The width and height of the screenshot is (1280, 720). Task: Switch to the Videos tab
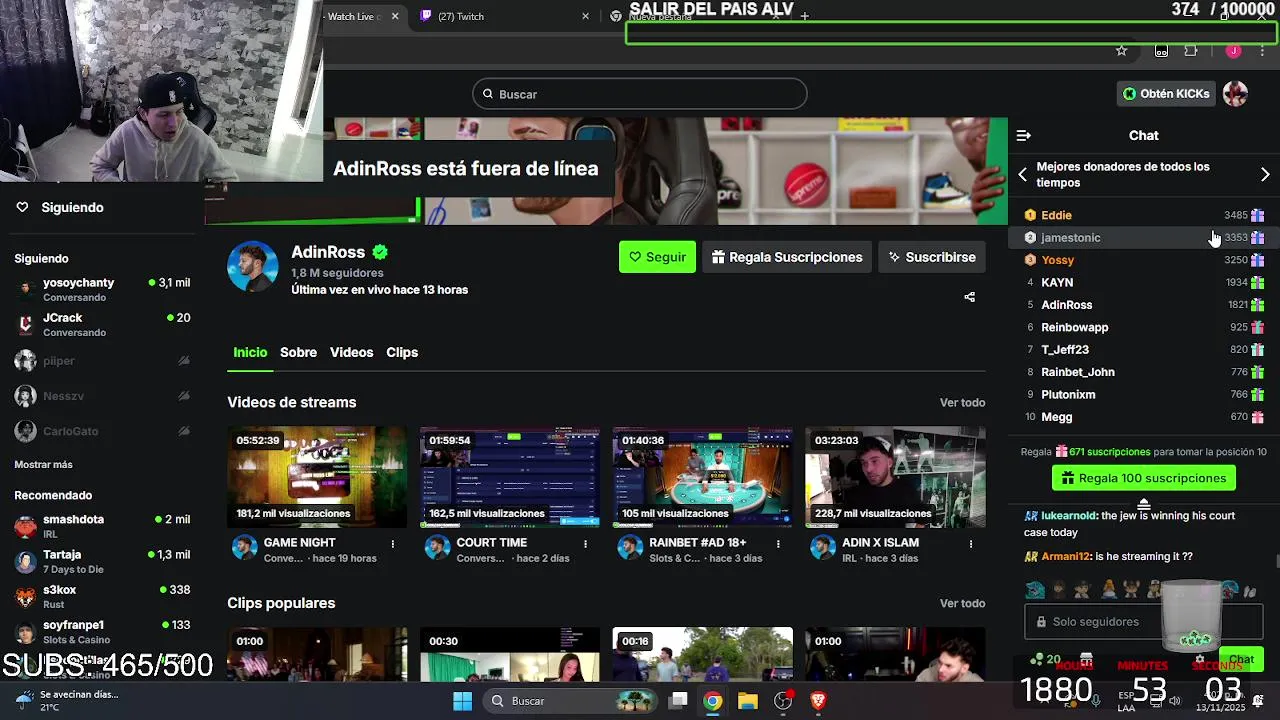352,352
